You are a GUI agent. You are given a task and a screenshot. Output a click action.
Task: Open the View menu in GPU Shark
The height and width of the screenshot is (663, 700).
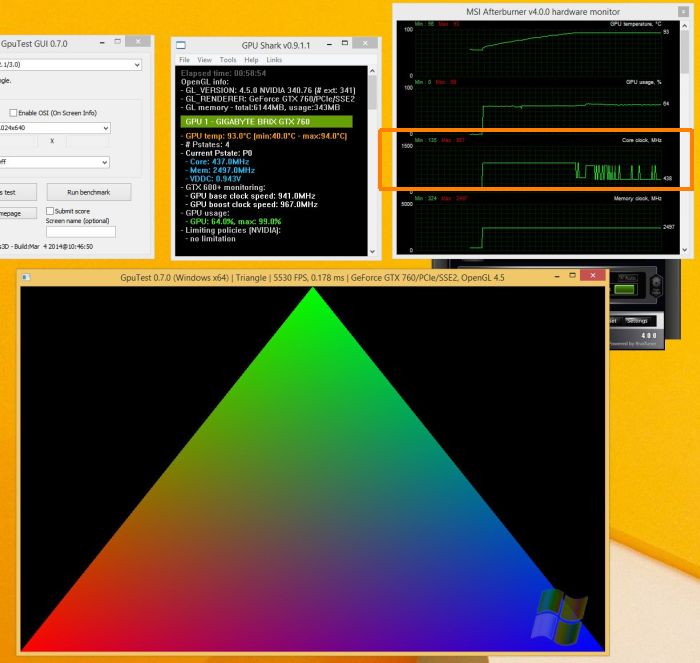(x=204, y=60)
